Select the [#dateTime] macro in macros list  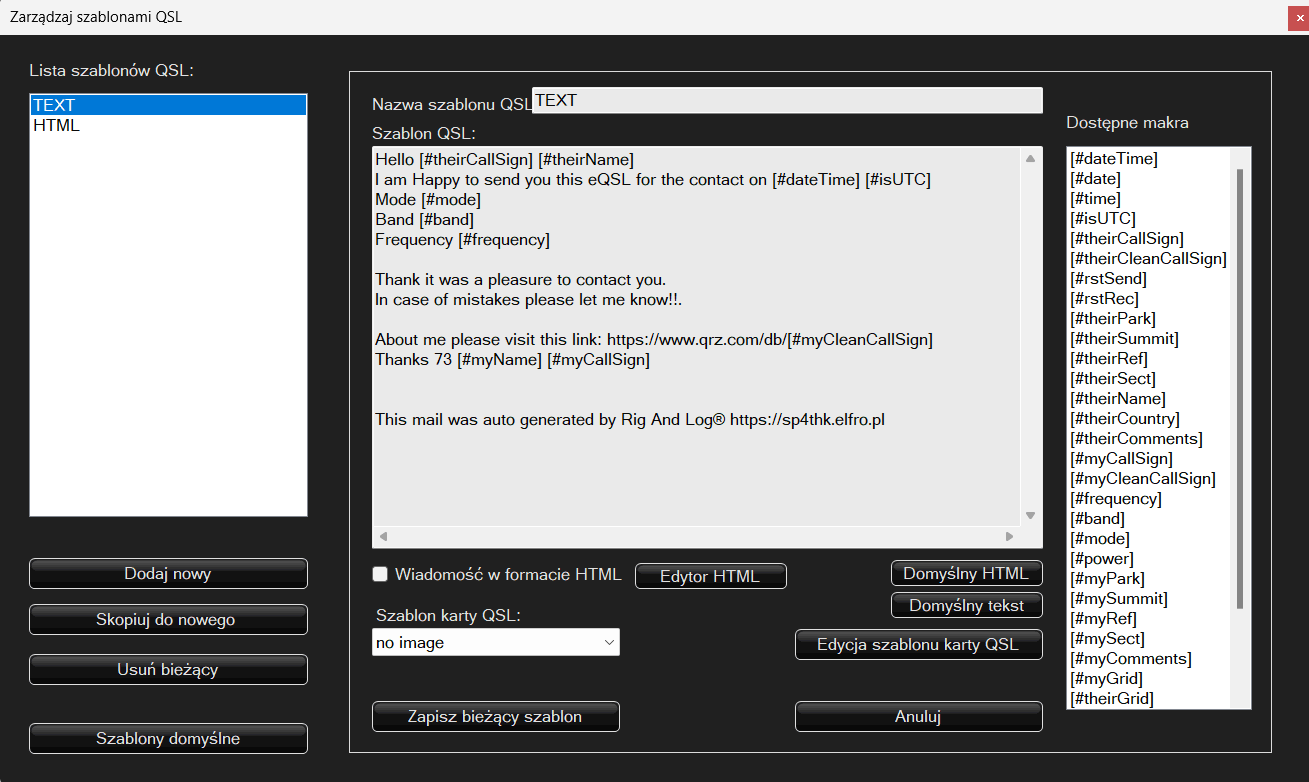pos(1114,159)
